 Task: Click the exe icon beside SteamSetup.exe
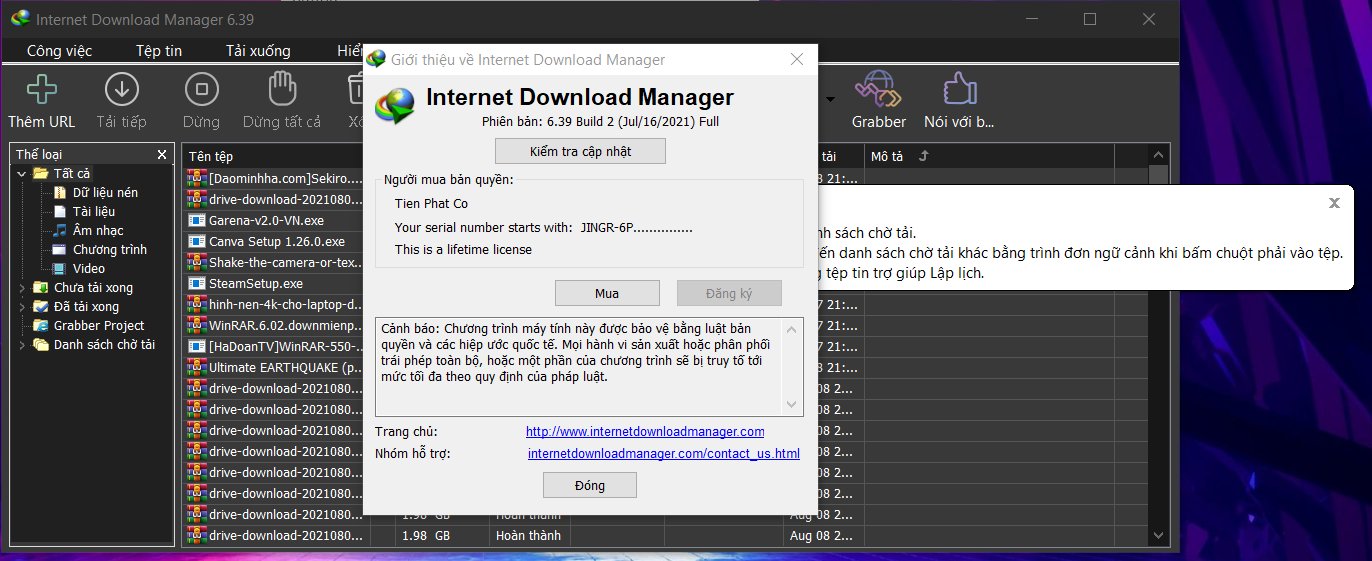point(197,283)
